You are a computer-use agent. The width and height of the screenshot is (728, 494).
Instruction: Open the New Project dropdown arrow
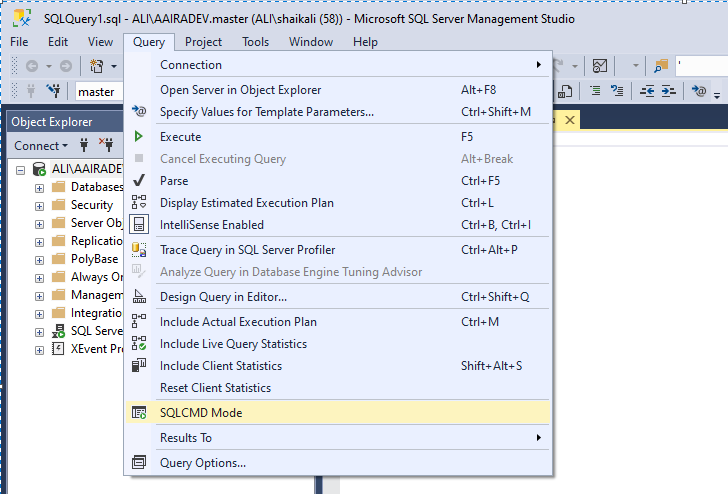pos(114,66)
